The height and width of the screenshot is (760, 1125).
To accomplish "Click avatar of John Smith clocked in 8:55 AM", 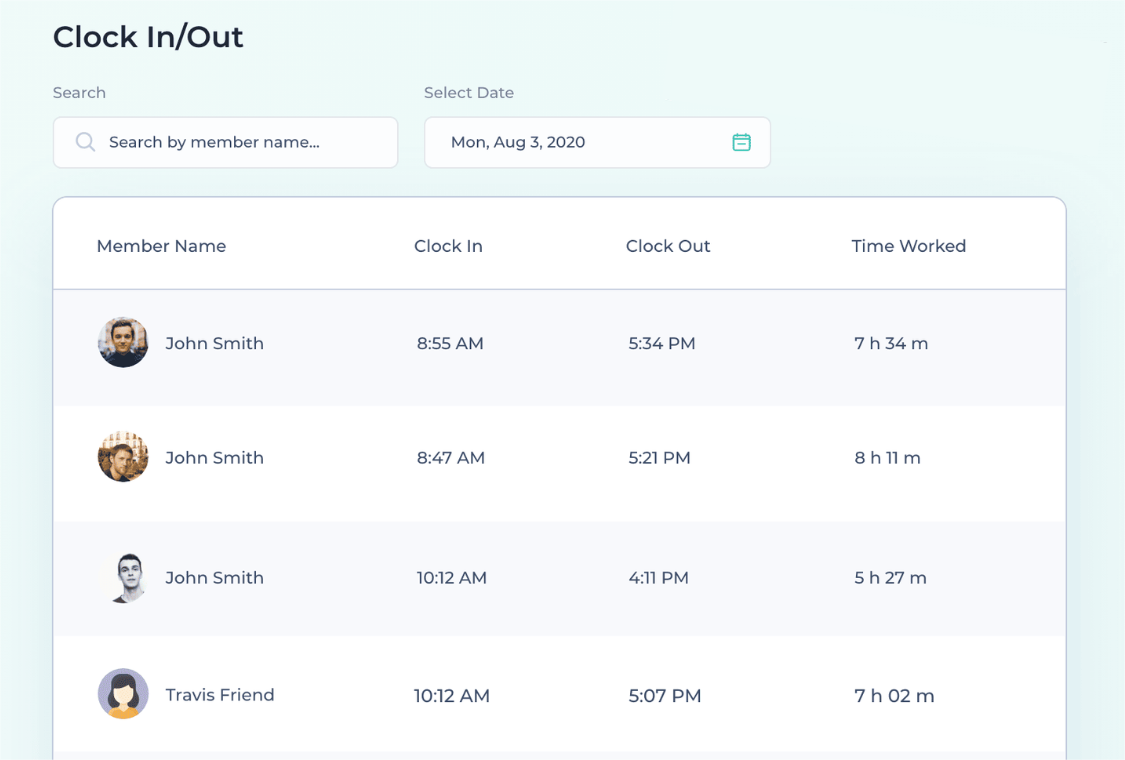I will click(x=123, y=343).
